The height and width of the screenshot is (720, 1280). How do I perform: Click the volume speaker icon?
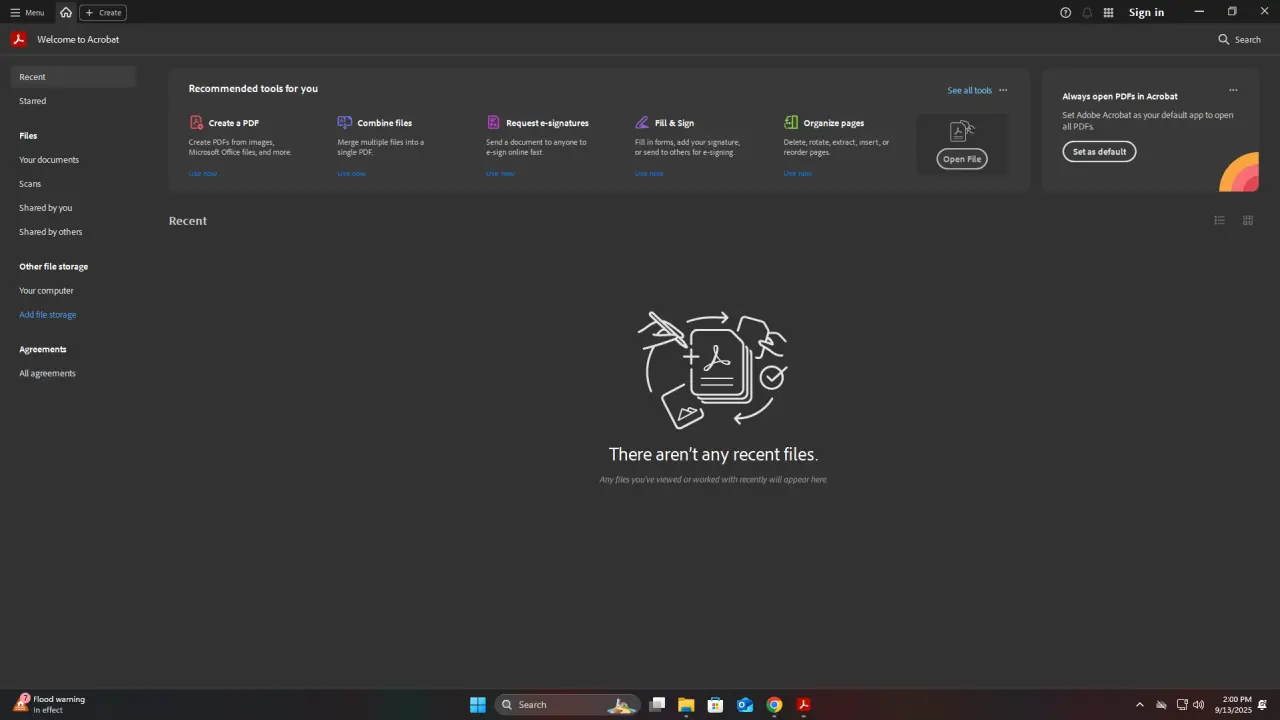tap(1198, 705)
